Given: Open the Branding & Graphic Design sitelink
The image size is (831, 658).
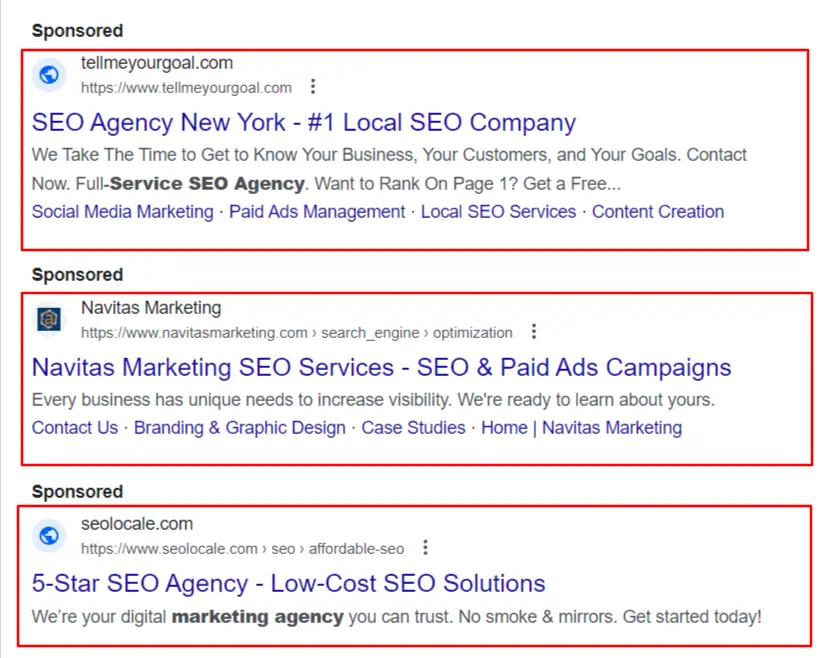Looking at the screenshot, I should 240,428.
